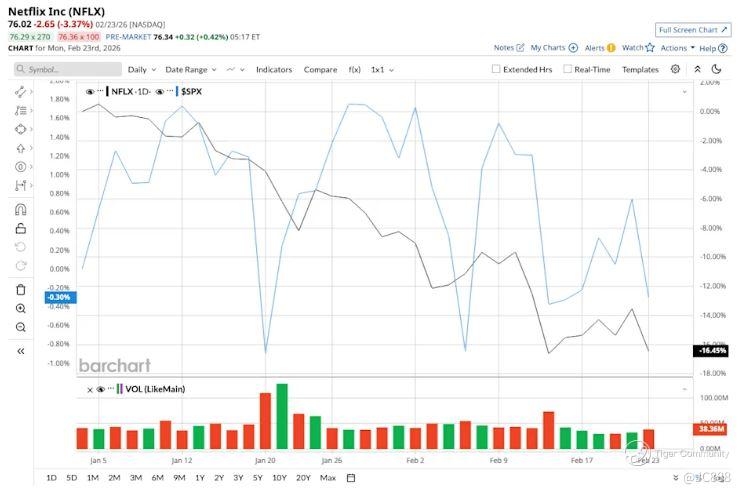Select the 10Y time range
This screenshot has height=494, width=744.
click(279, 478)
